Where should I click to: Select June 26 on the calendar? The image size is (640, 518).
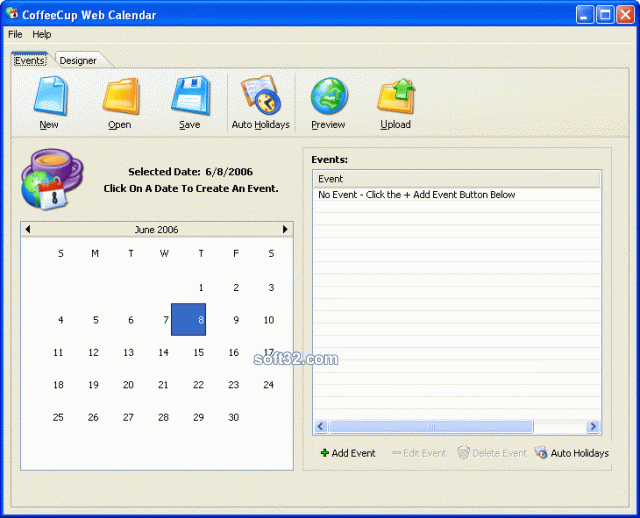click(x=93, y=417)
